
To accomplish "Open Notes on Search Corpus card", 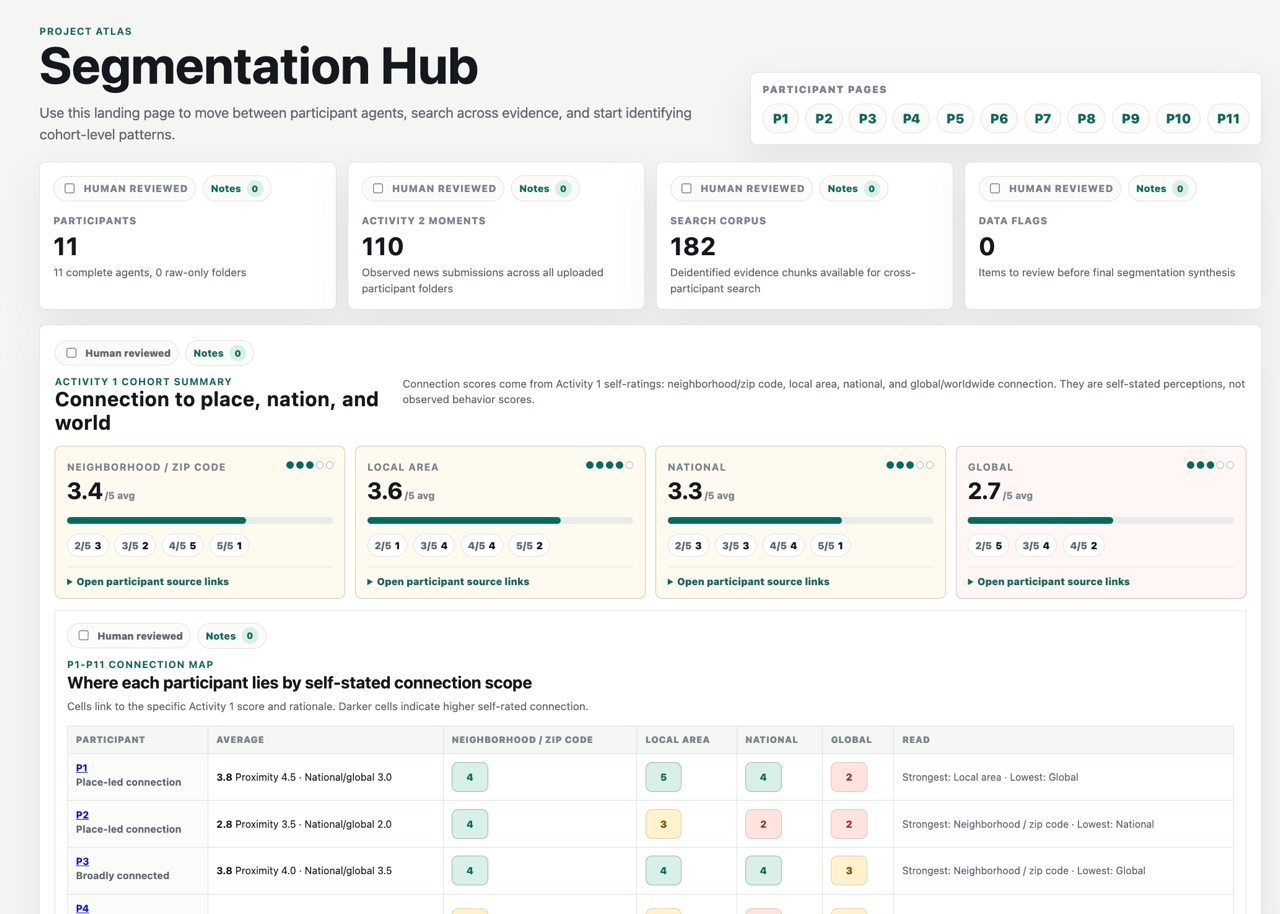I will click(x=853, y=188).
